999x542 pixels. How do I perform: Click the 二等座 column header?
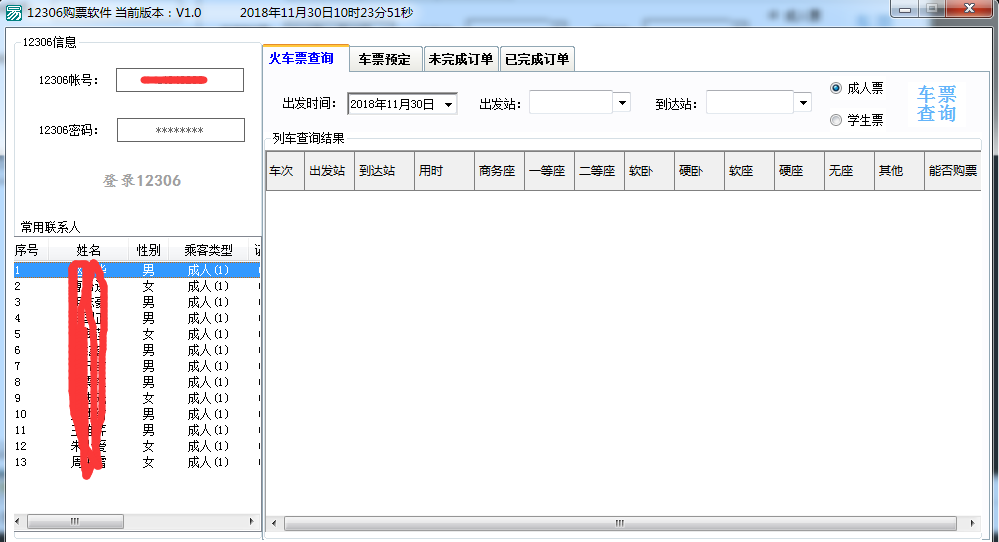(x=598, y=171)
